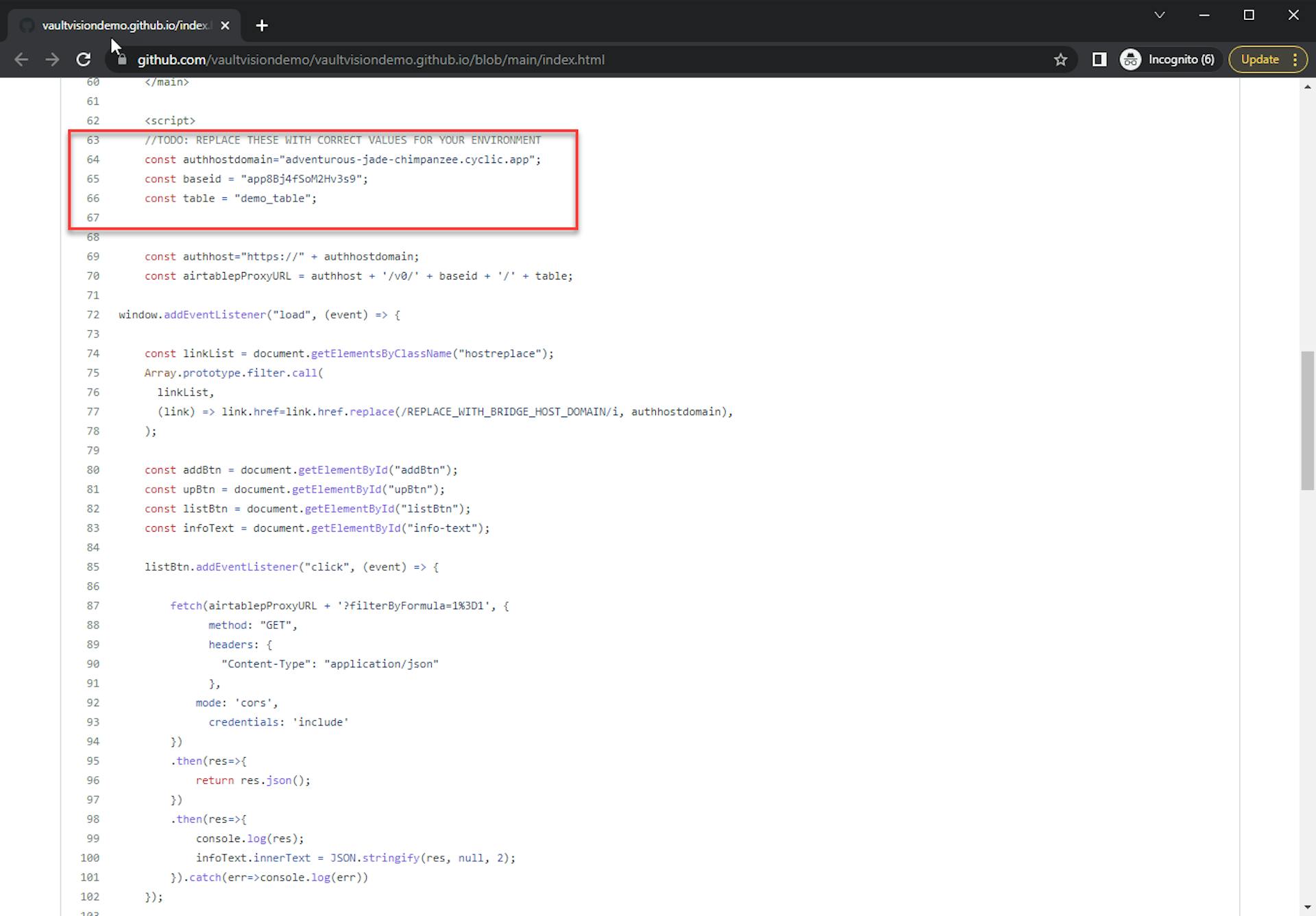Click the vertical scrollbar thumb
1316x916 pixels.
[1307, 420]
